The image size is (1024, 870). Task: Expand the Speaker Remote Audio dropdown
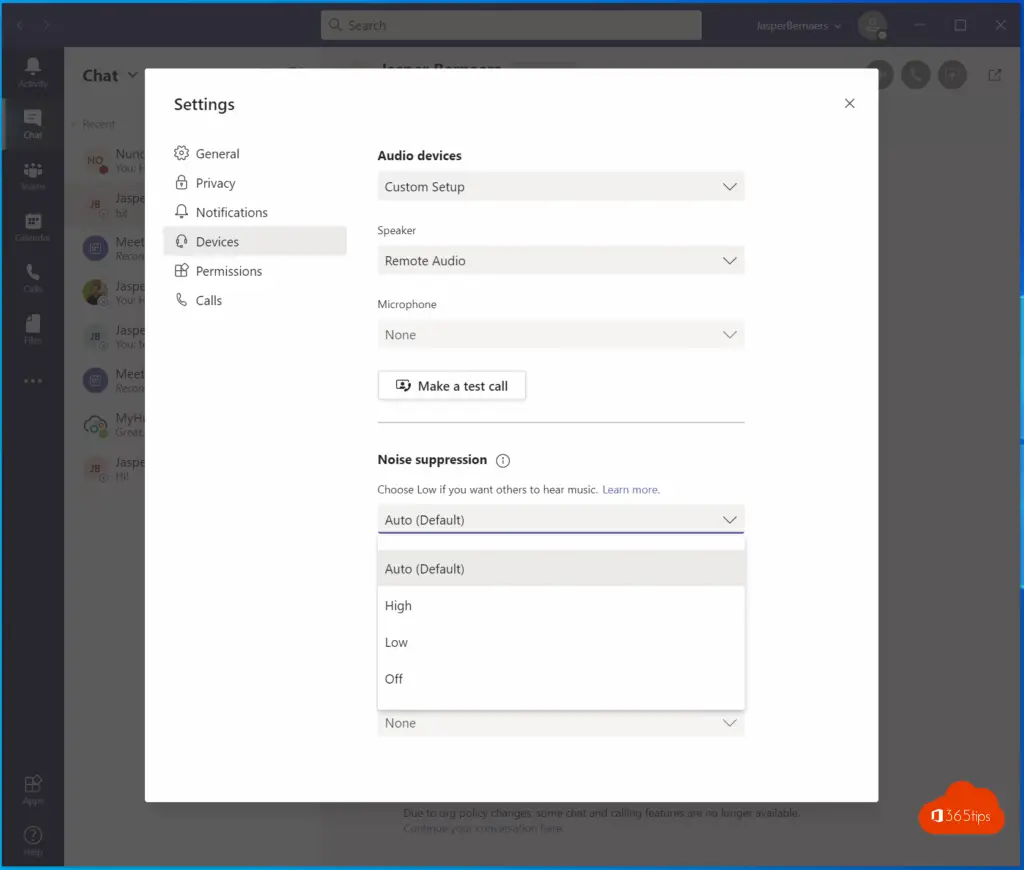click(x=560, y=261)
